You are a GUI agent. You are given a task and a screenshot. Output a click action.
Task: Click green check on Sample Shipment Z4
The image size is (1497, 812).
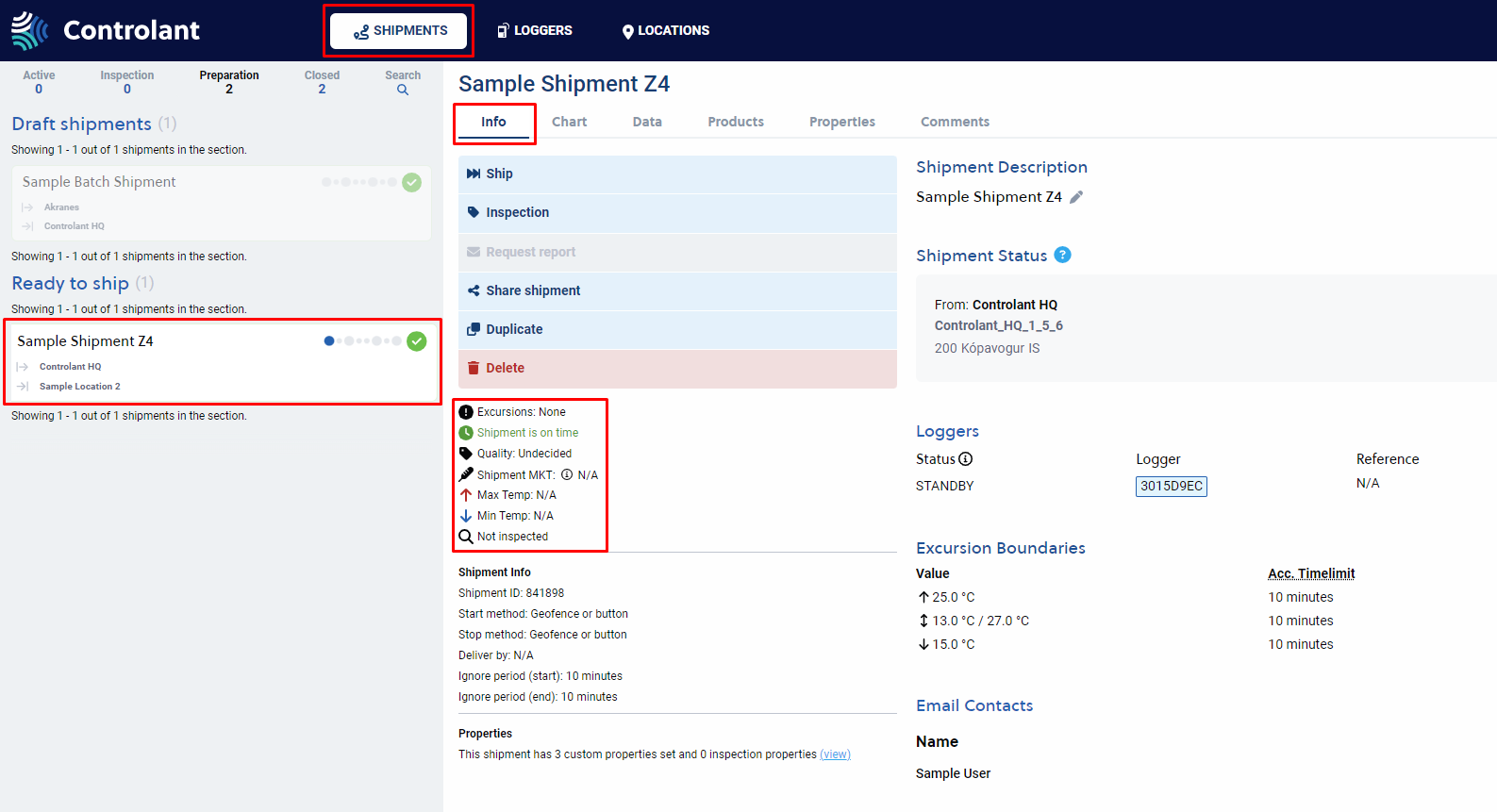click(417, 341)
